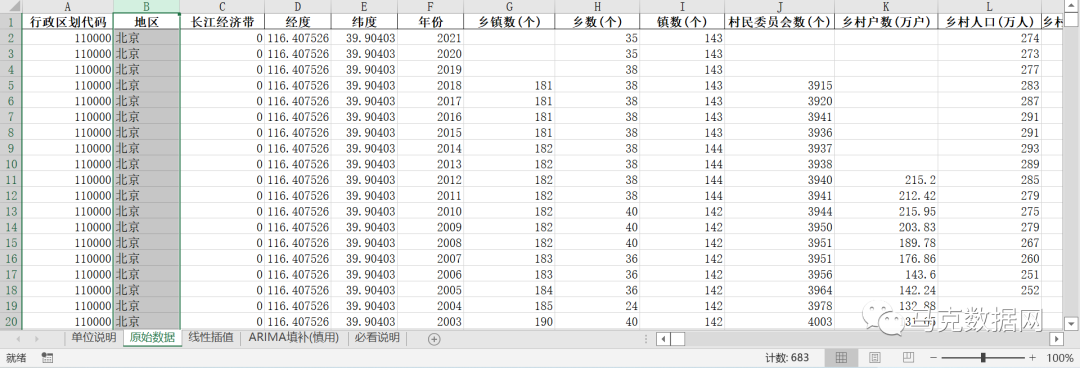Click the 100% zoom level
1080x368 pixels.
[x=1059, y=358]
